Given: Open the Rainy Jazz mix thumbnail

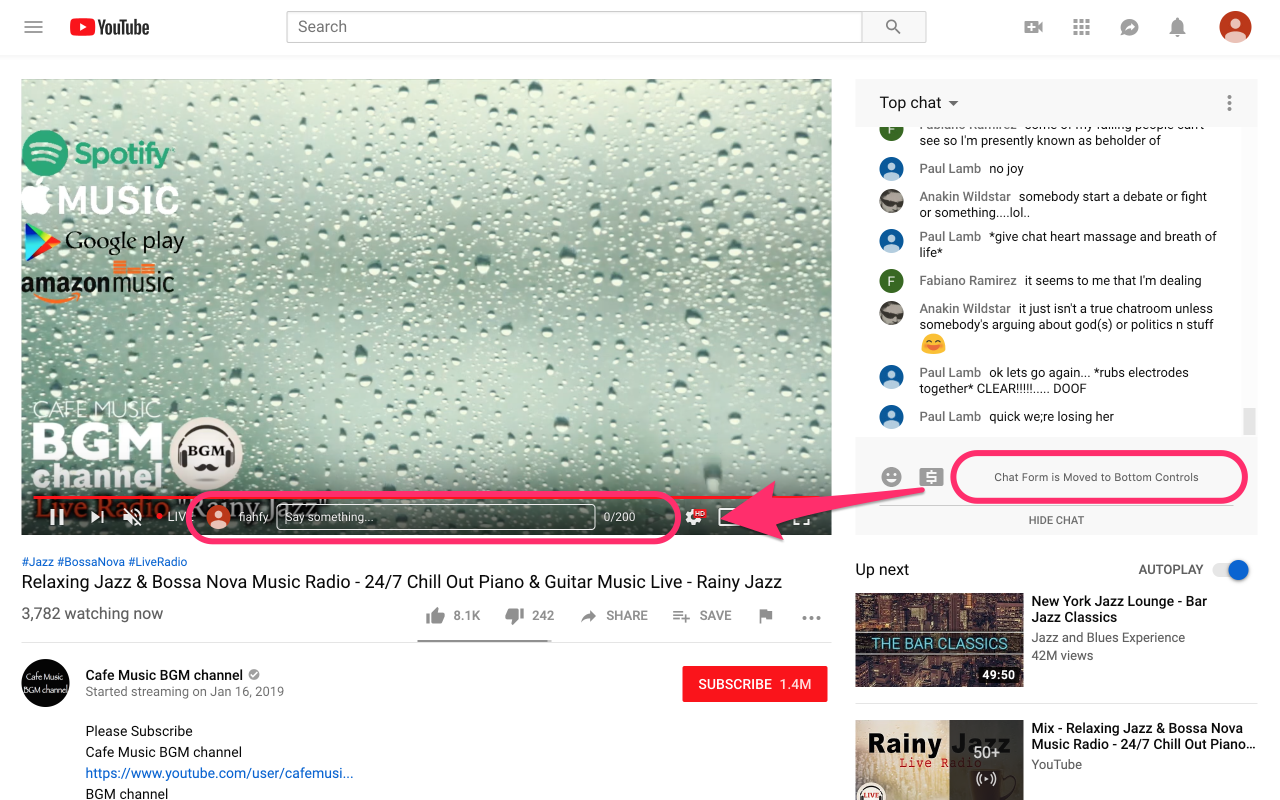Looking at the screenshot, I should (x=939, y=760).
